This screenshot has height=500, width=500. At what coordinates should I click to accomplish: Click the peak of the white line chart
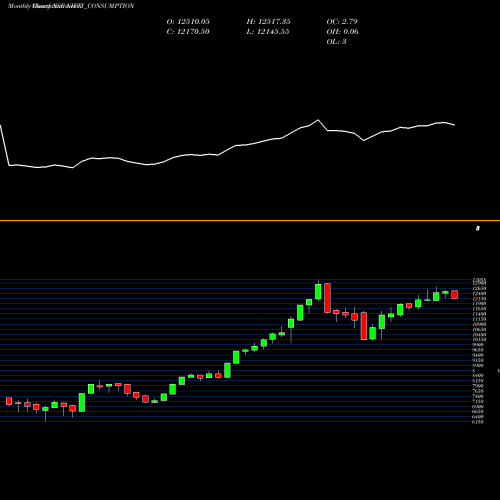pyautogui.click(x=318, y=120)
